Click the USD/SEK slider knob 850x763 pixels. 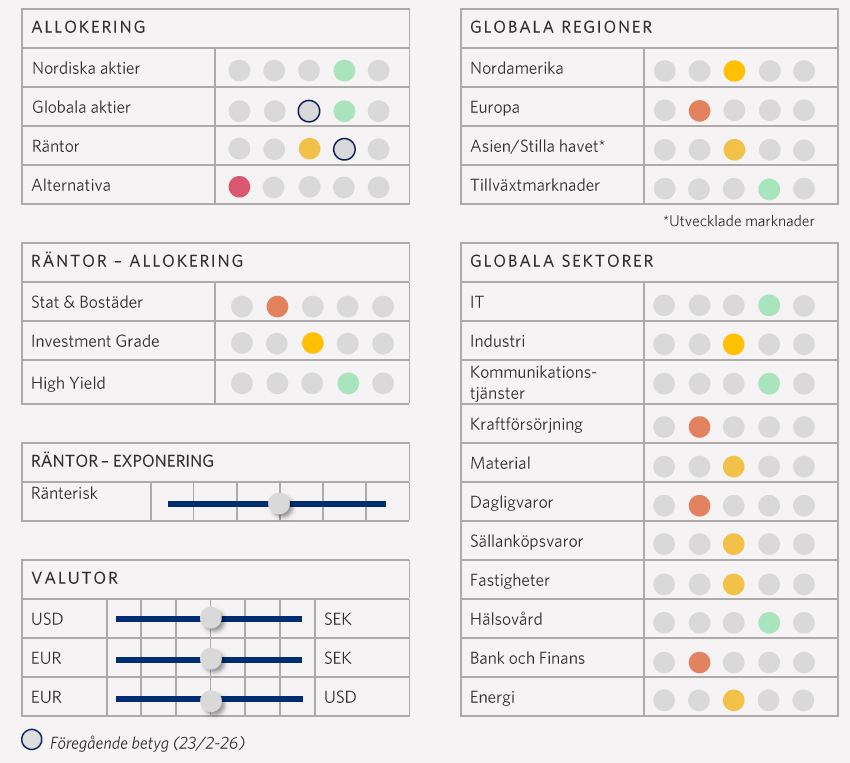click(x=211, y=619)
